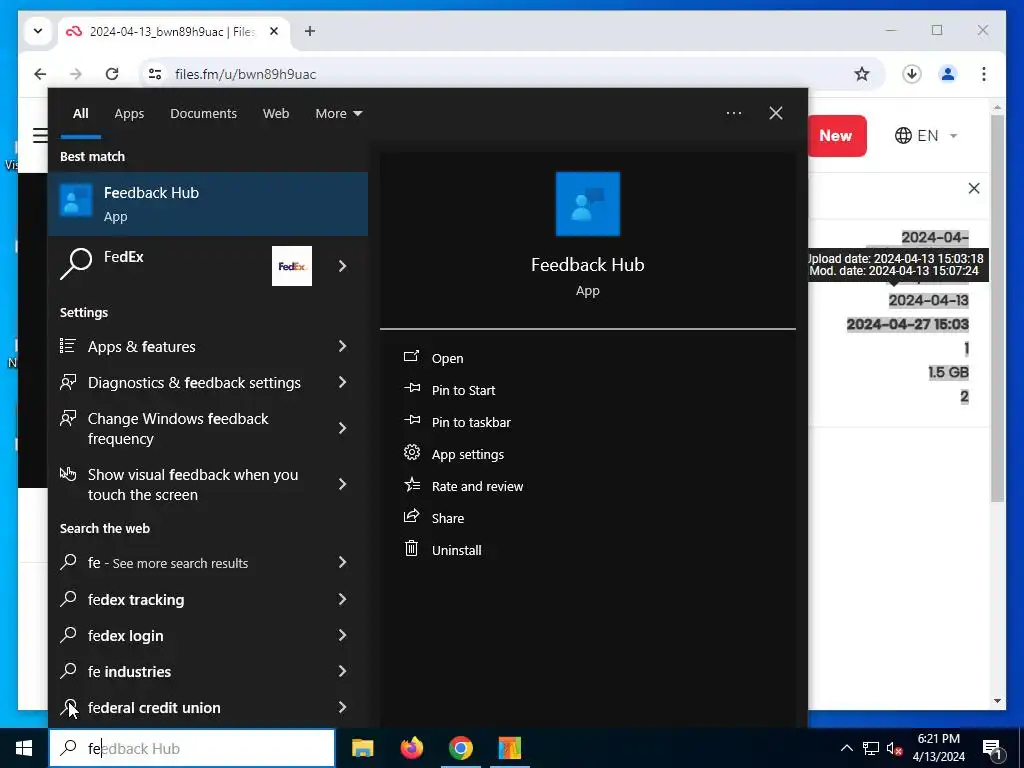
Task: View site information icon in address bar
Action: (155, 74)
